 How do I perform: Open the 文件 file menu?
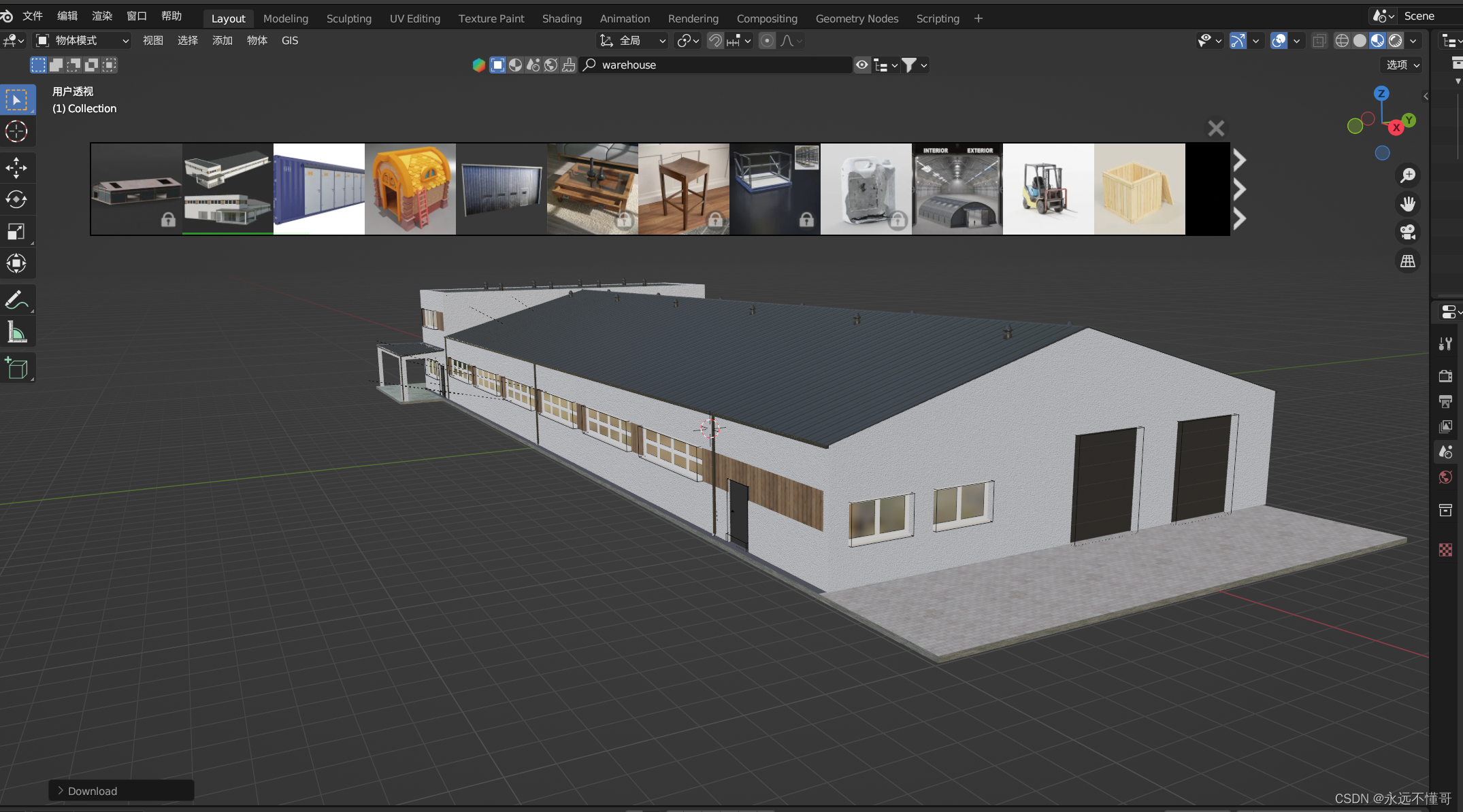[x=32, y=16]
